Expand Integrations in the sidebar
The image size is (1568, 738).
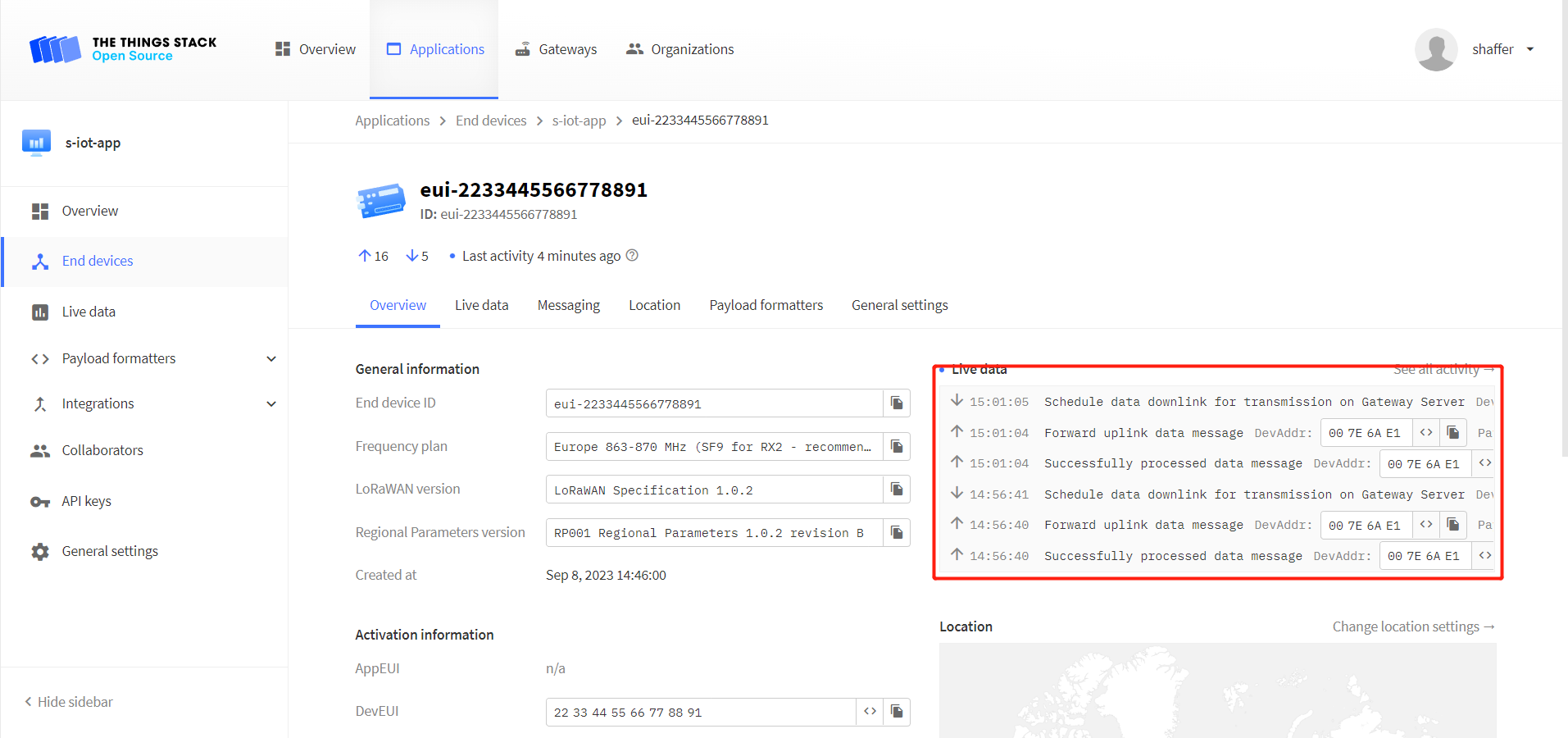(x=271, y=404)
